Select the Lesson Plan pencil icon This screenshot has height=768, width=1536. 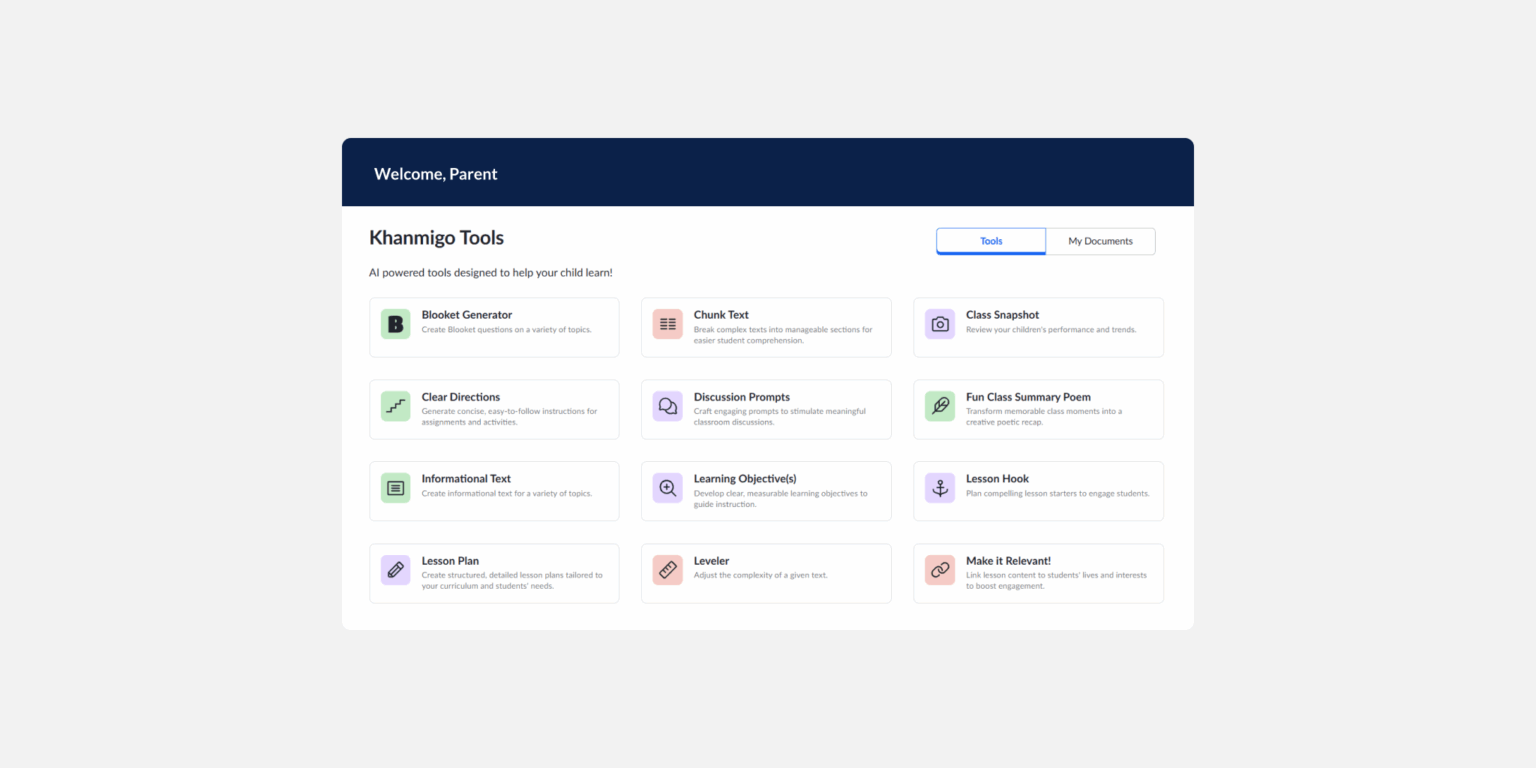[x=395, y=570]
